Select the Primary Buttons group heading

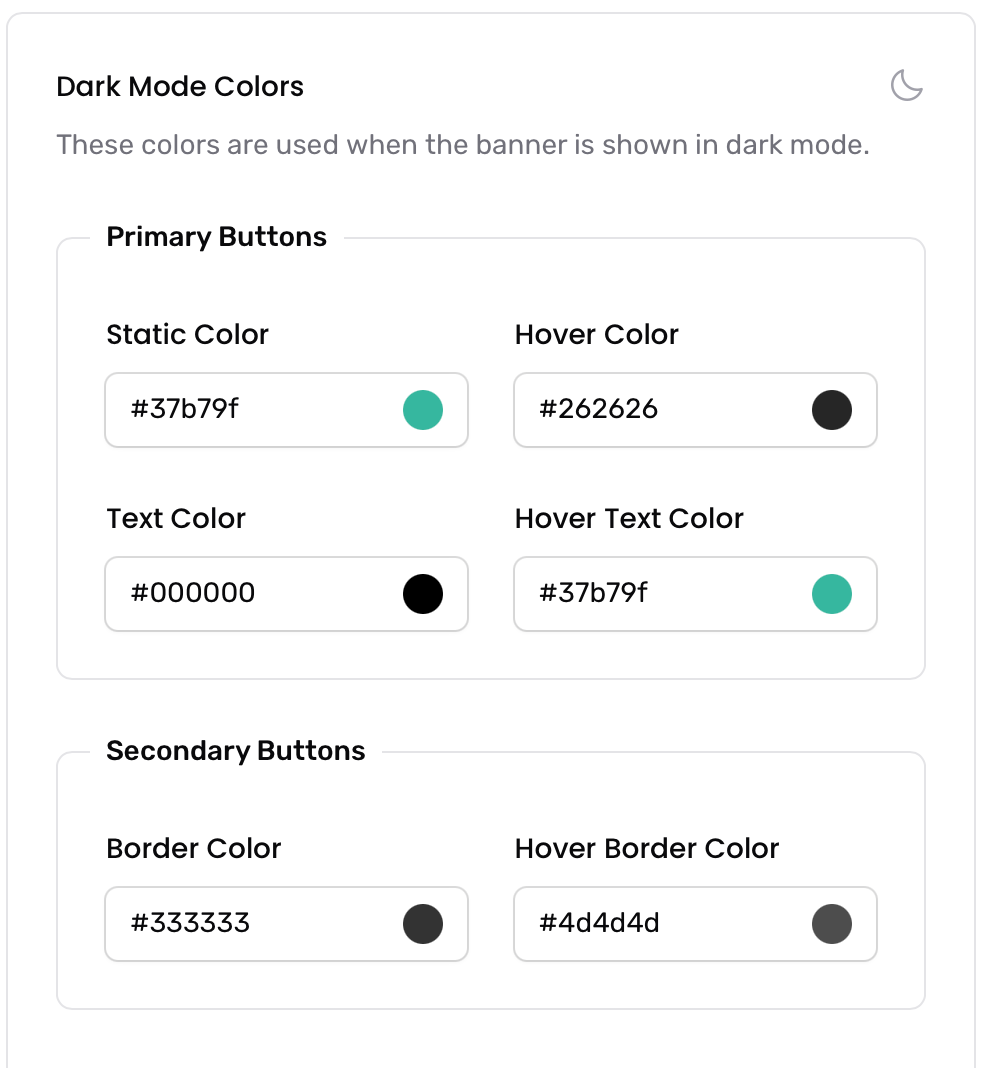pos(217,237)
